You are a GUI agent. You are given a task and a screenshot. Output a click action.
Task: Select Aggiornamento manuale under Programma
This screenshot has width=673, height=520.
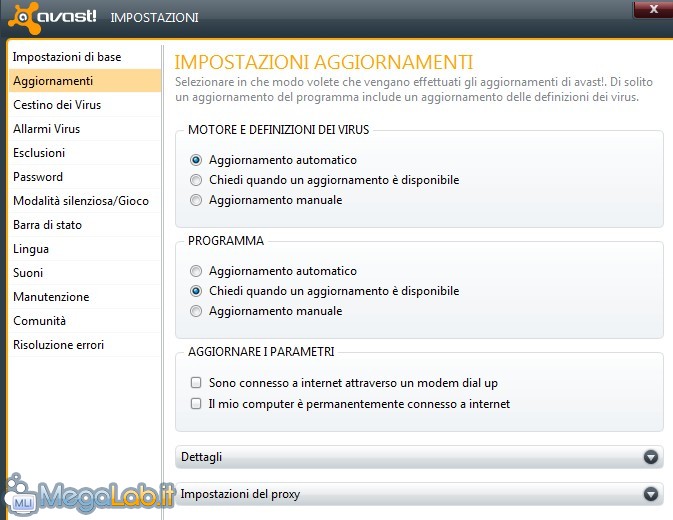pyautogui.click(x=196, y=311)
